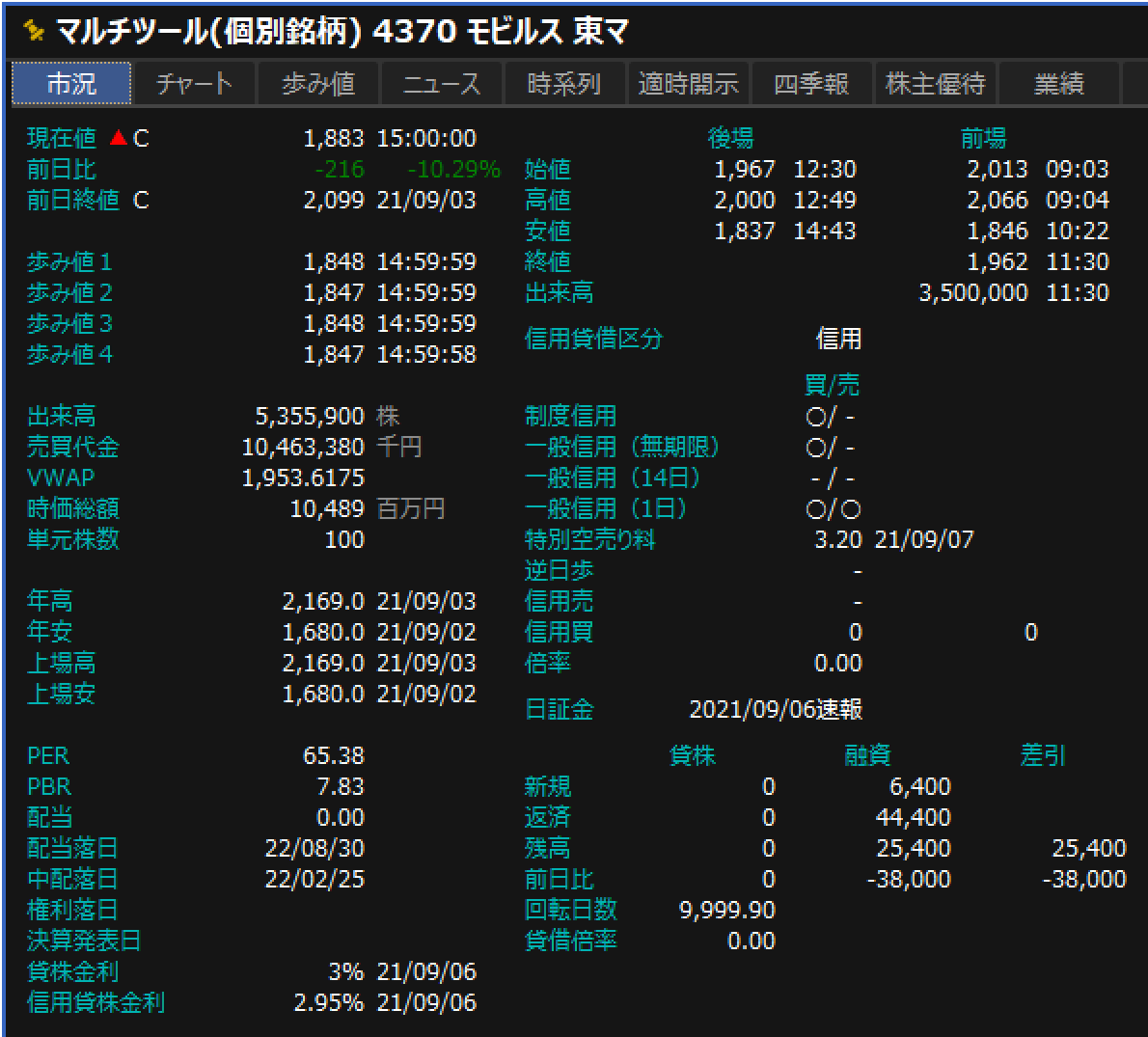Viewport: 1148px width, 1037px height.
Task: Click the current price value 1,883
Action: click(x=333, y=139)
